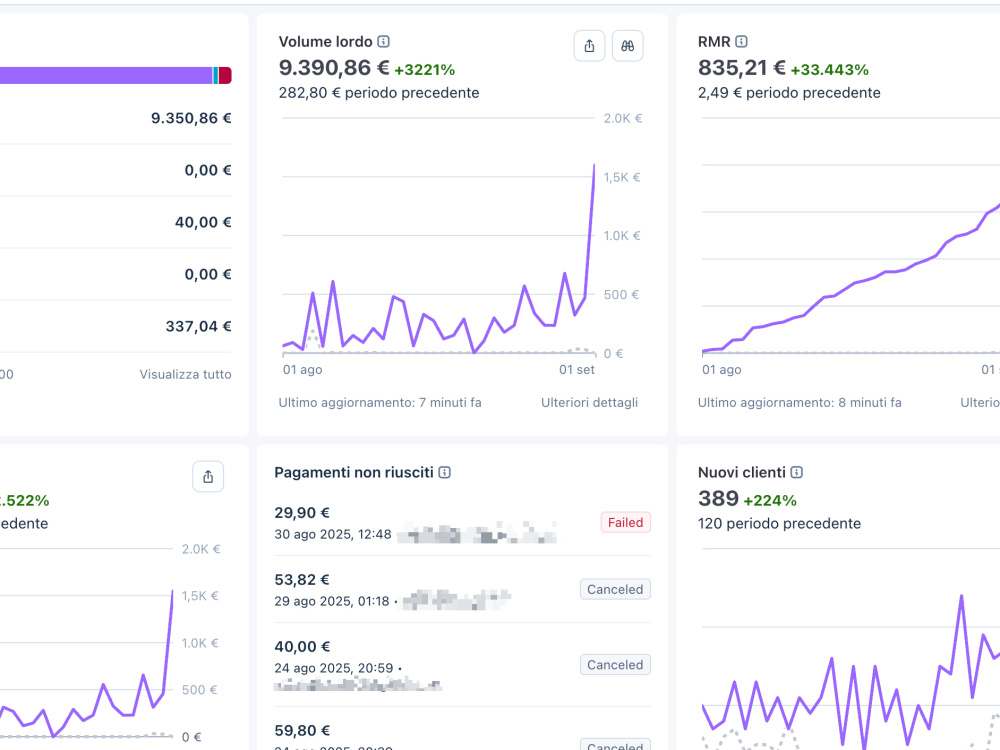The image size is (1000, 750).
Task: Click the teal segment of the breakdown bar
Action: click(216, 75)
